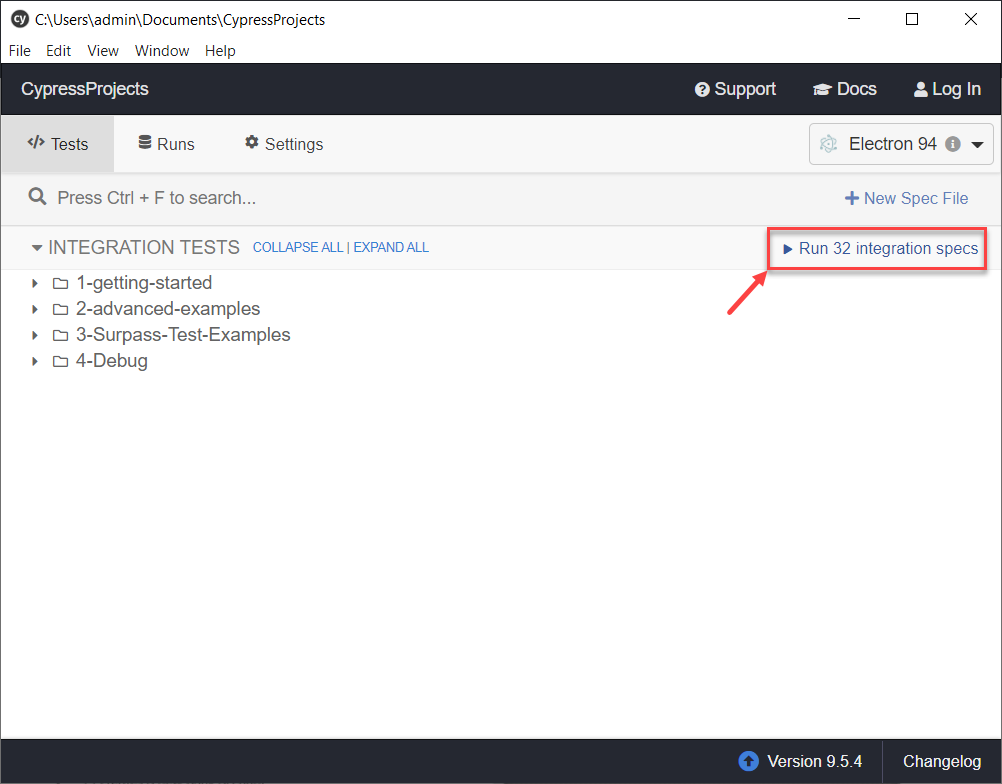The height and width of the screenshot is (784, 1002).
Task: Click the CypressProjects project title
Action: [x=84, y=89]
